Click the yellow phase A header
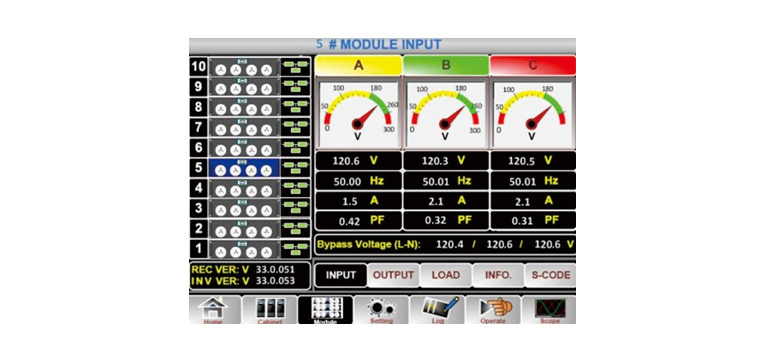The width and height of the screenshot is (760, 360). (x=358, y=65)
